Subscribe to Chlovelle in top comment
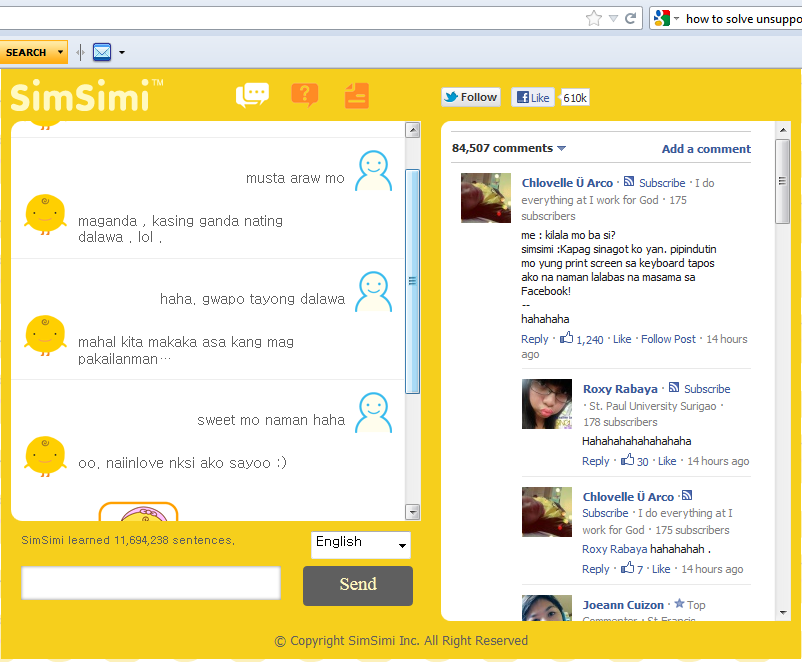Viewport: 802px width, 662px height. point(662,183)
